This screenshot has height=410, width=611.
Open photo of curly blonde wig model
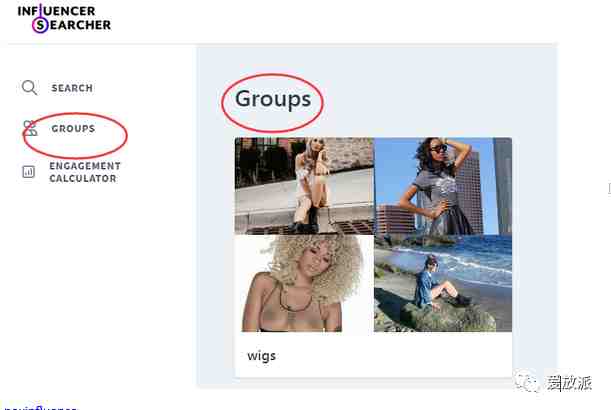304,283
